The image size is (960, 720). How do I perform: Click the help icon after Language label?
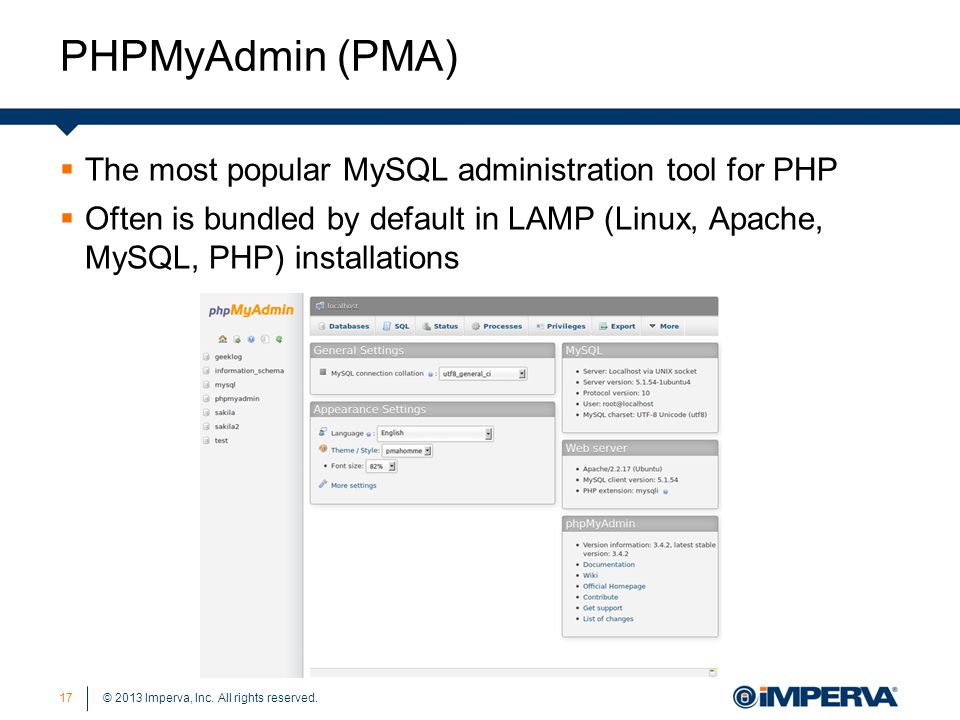[369, 434]
